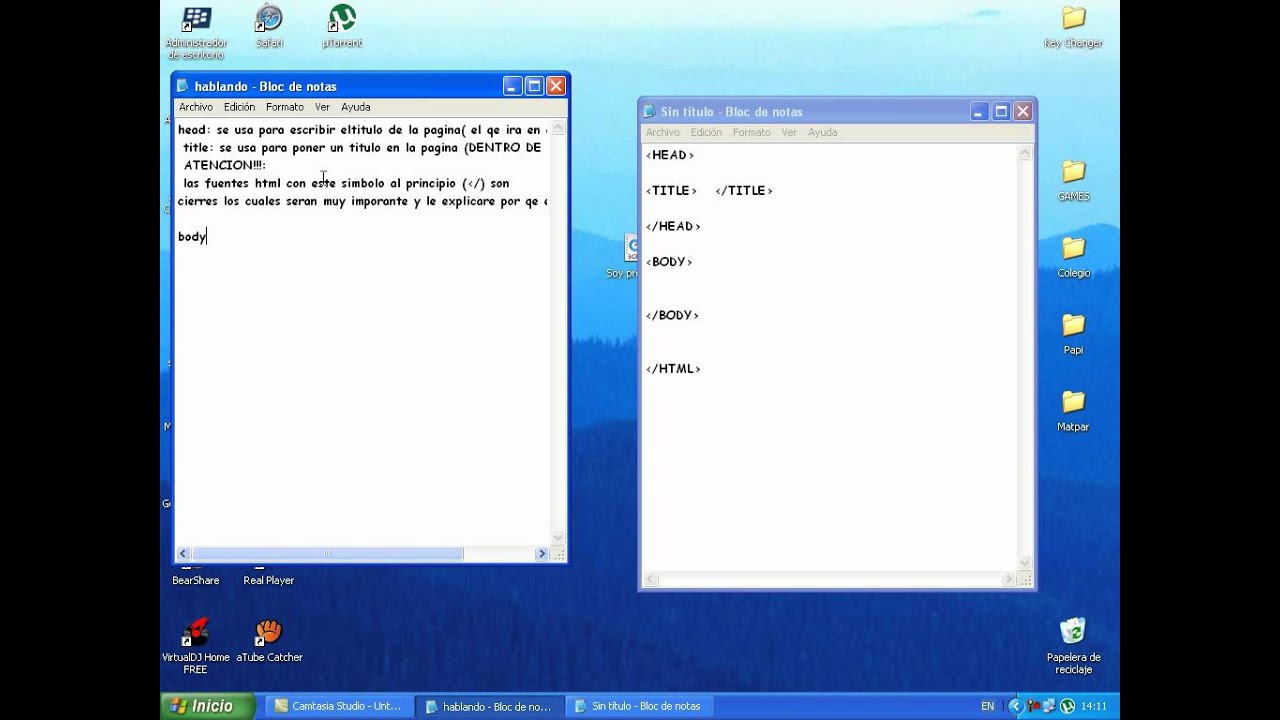
Task: Close the Sin título Notepad window
Action: (x=1023, y=112)
